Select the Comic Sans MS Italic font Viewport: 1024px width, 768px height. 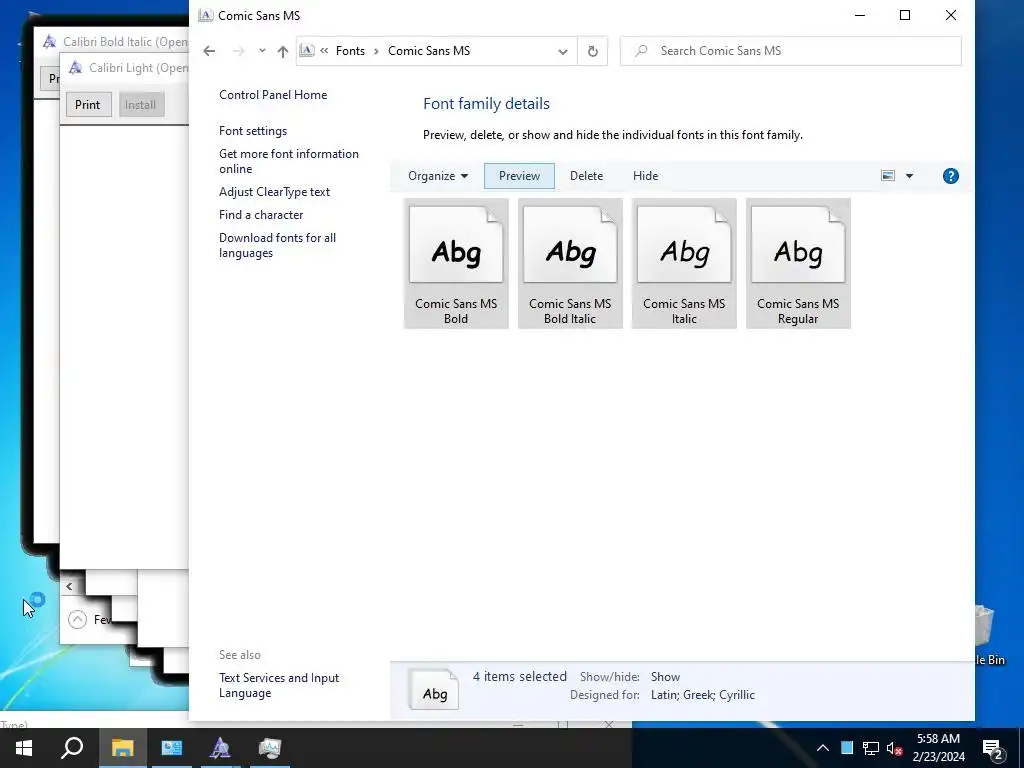click(x=684, y=263)
